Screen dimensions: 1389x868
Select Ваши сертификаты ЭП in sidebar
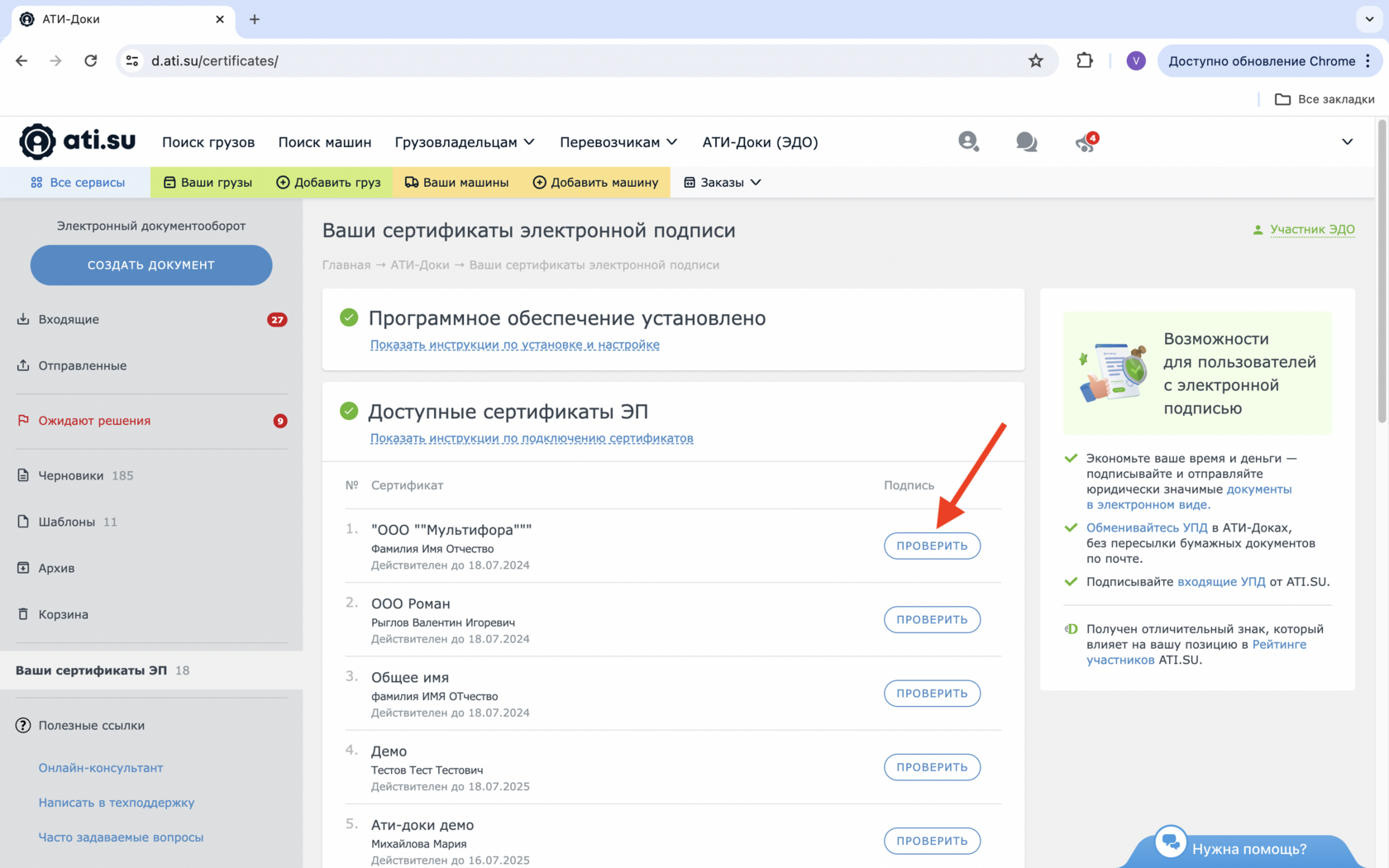click(151, 670)
